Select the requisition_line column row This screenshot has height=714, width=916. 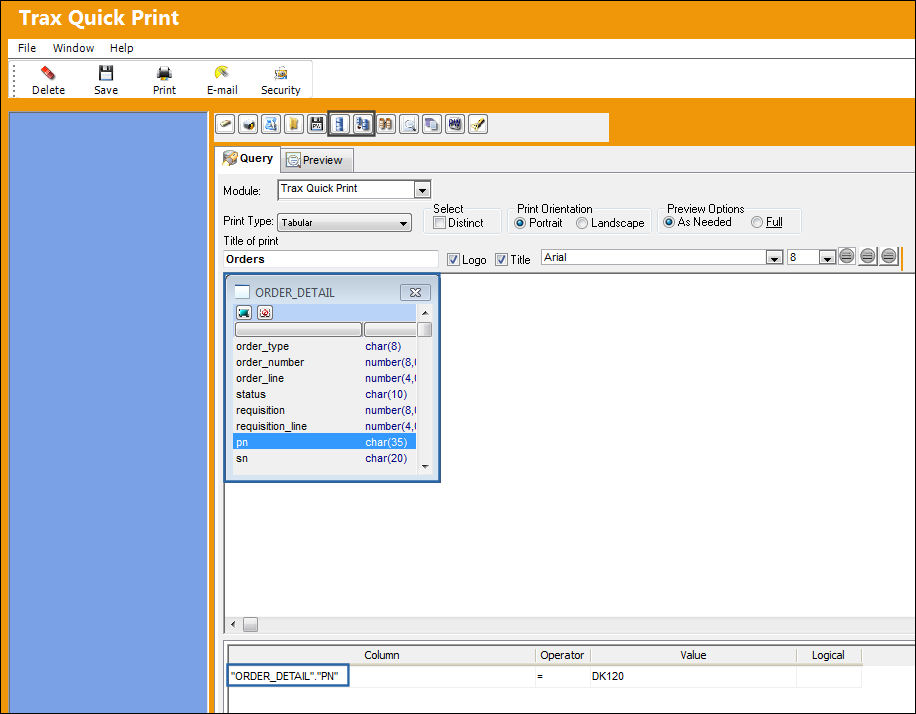(324, 427)
